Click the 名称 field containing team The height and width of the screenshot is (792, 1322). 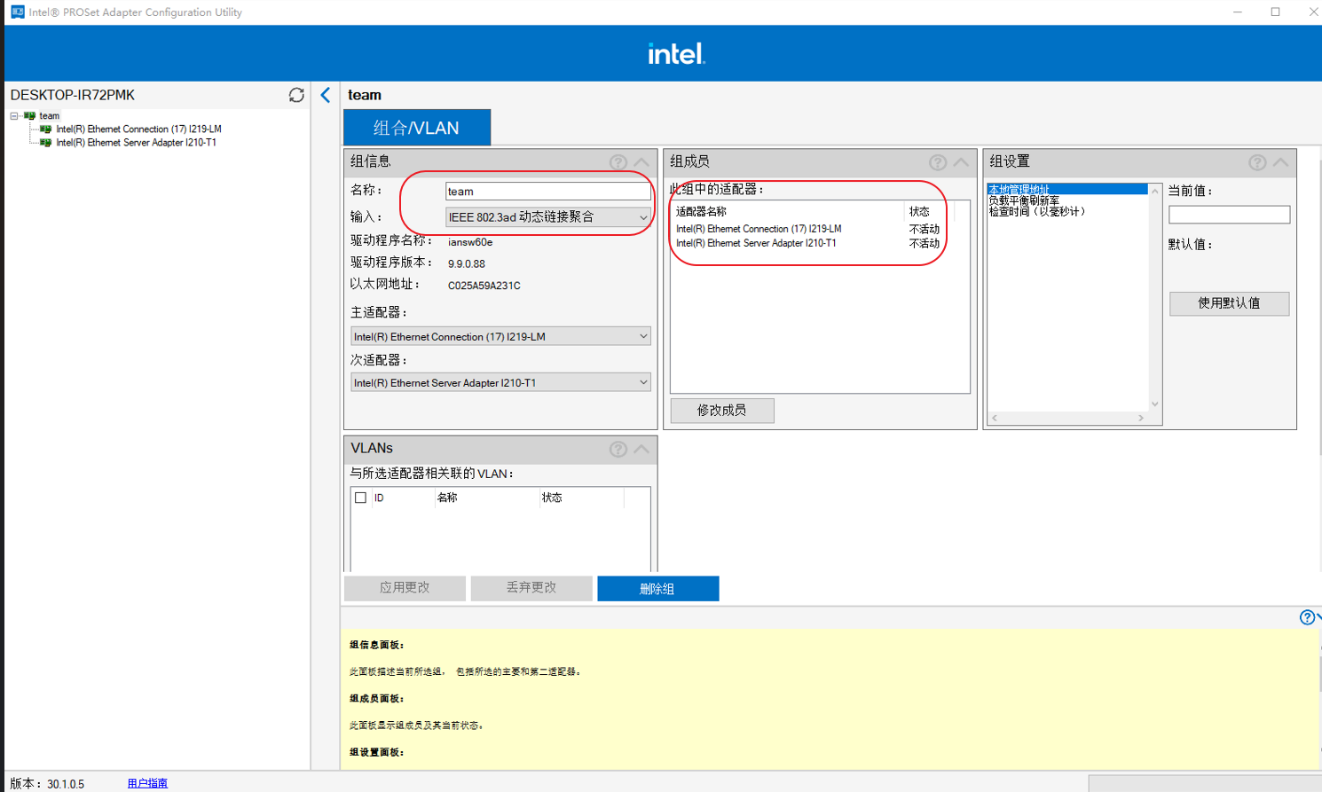coord(548,191)
